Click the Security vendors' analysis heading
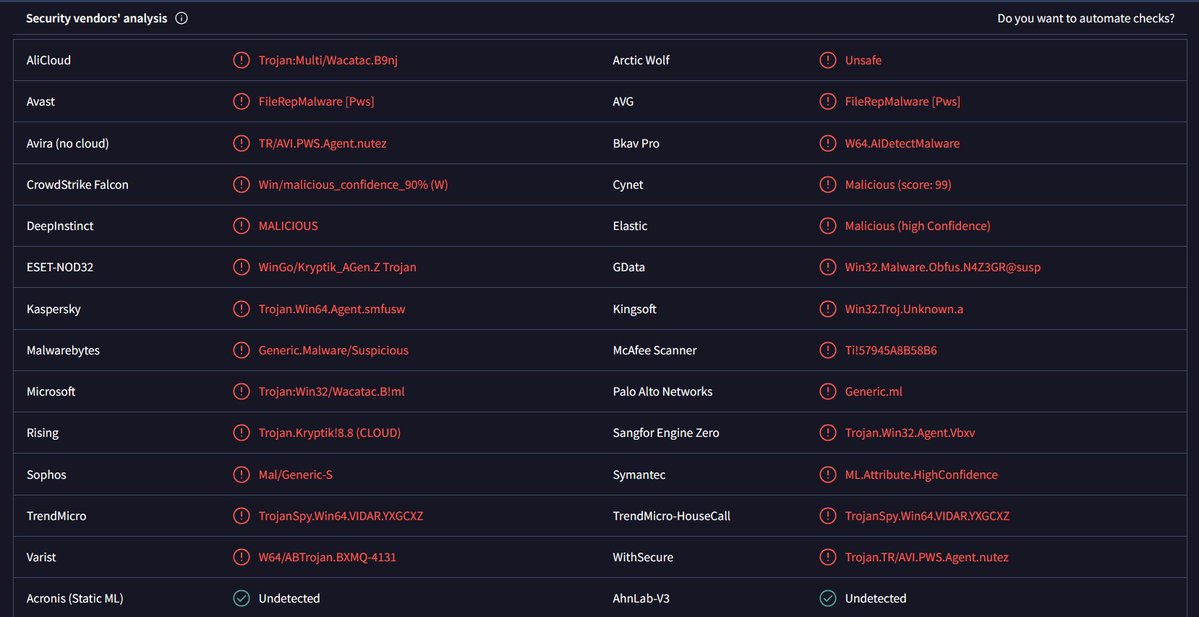Viewport: 1199px width, 617px height. pos(96,18)
